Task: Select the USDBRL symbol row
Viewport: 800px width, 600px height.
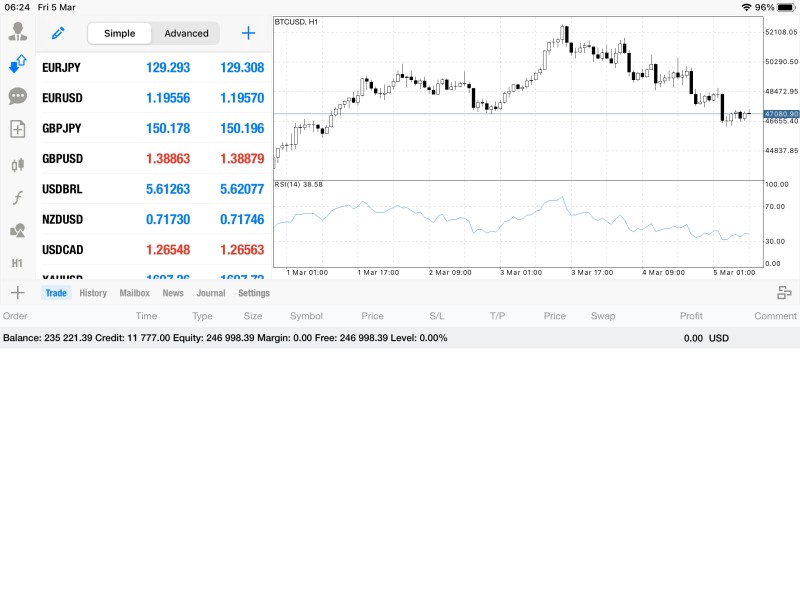Action: [x=154, y=189]
